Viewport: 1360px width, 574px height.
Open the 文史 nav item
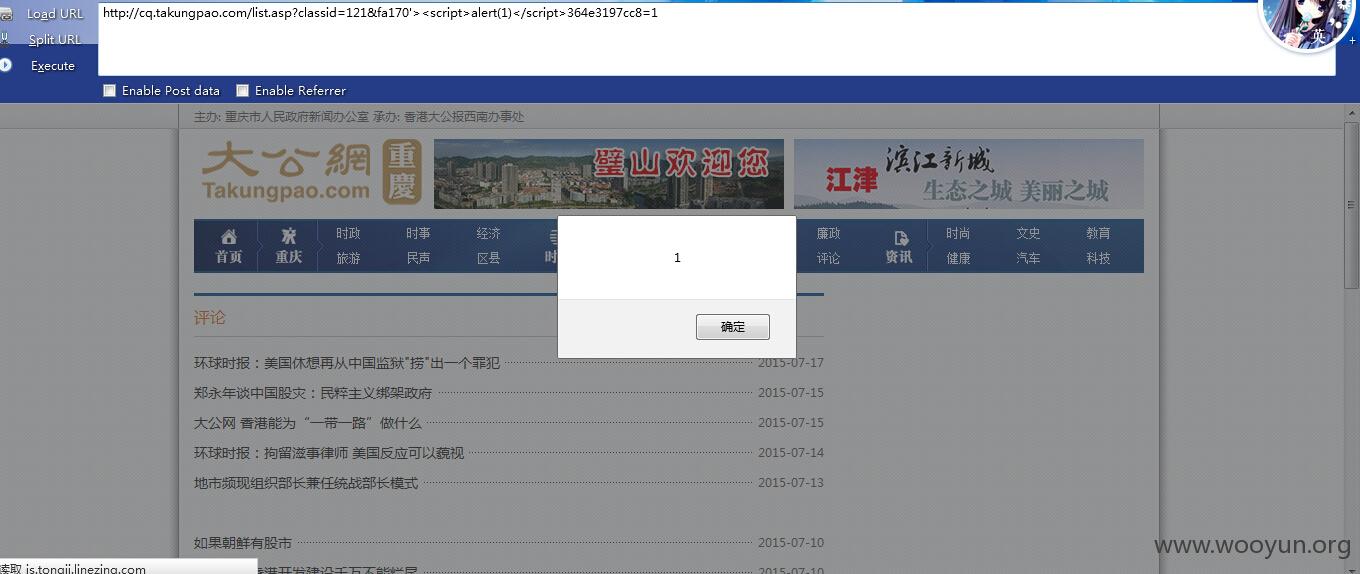tap(1028, 233)
